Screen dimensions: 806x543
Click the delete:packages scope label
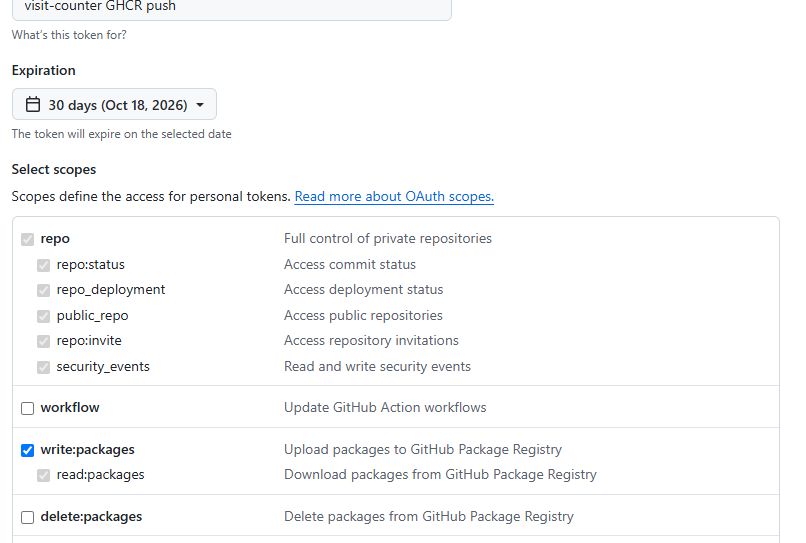(91, 516)
